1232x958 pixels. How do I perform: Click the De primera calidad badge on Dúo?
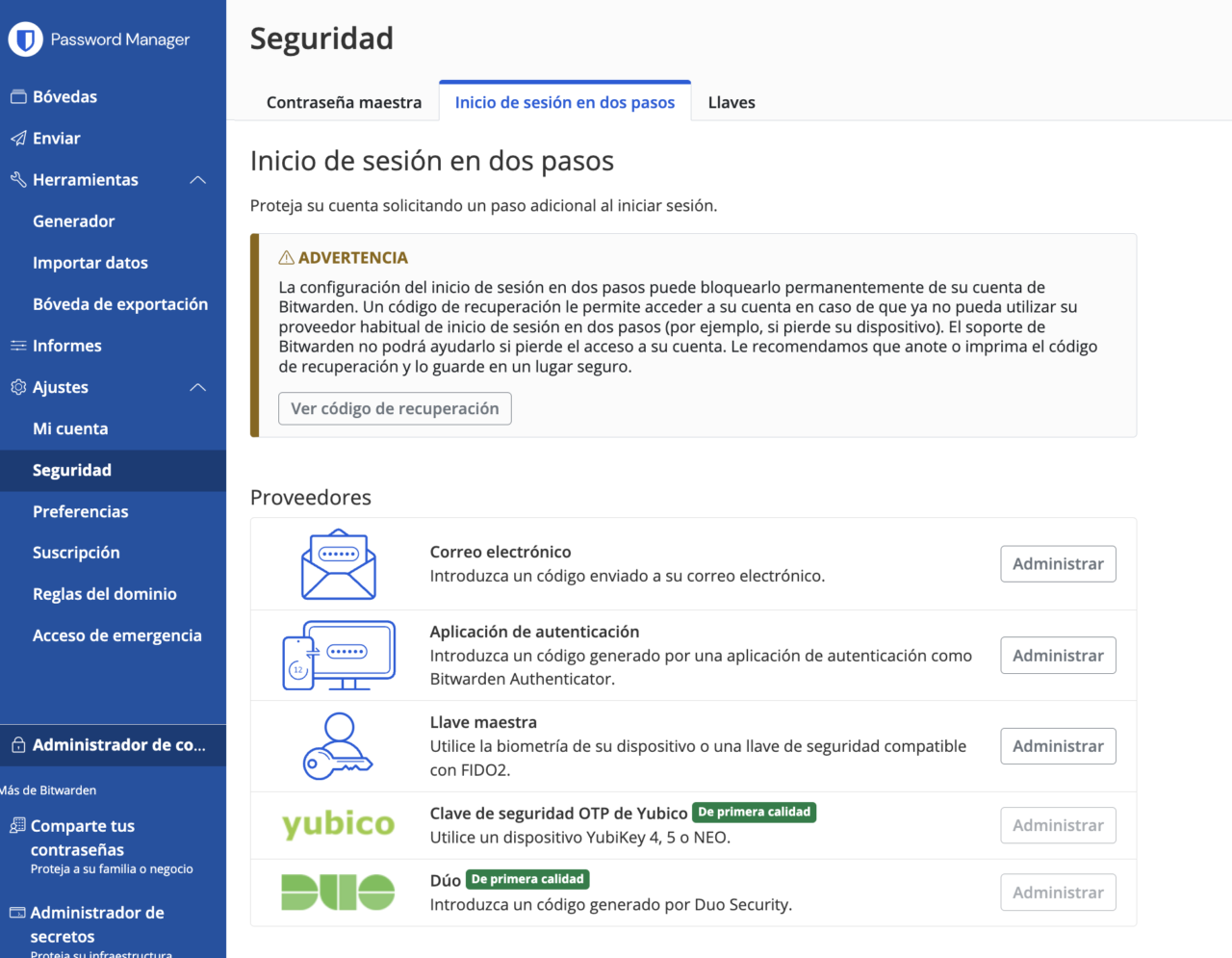click(527, 879)
